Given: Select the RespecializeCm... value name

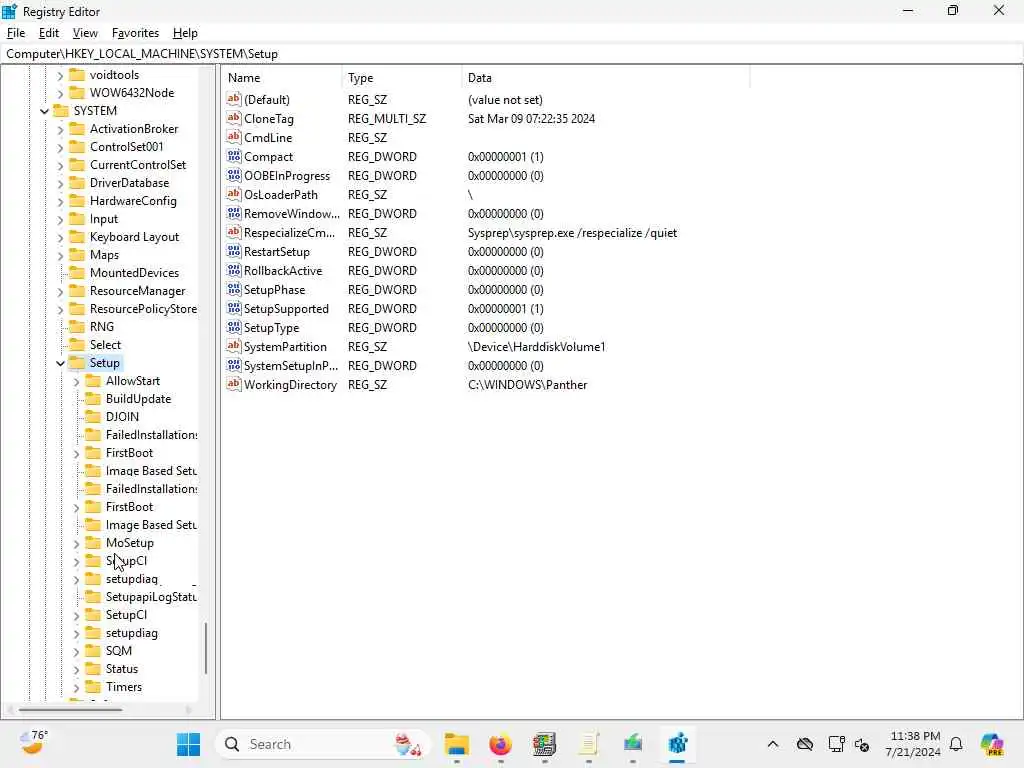Looking at the screenshot, I should [289, 233].
